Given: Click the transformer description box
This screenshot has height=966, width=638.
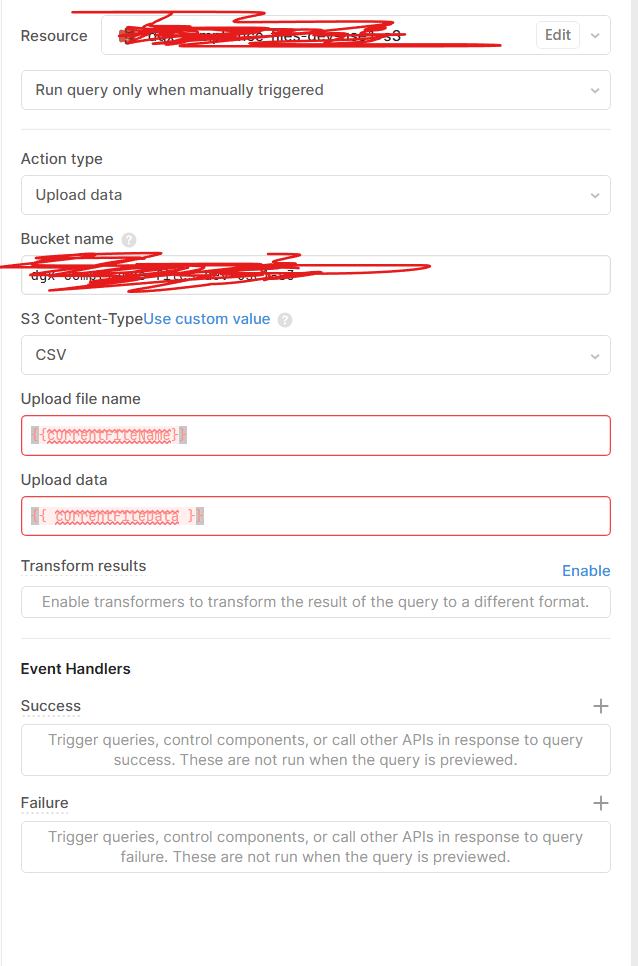Looking at the screenshot, I should pos(315,602).
